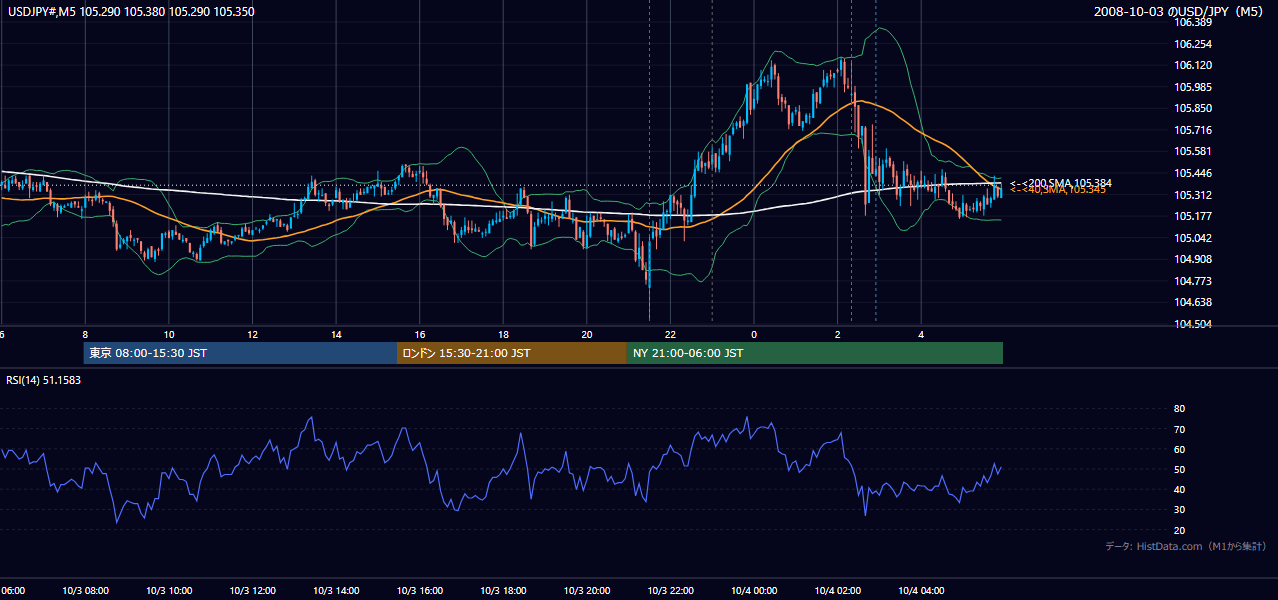1278x600 pixels.
Task: Click price level 104.504 on axis
Action: tap(1194, 324)
